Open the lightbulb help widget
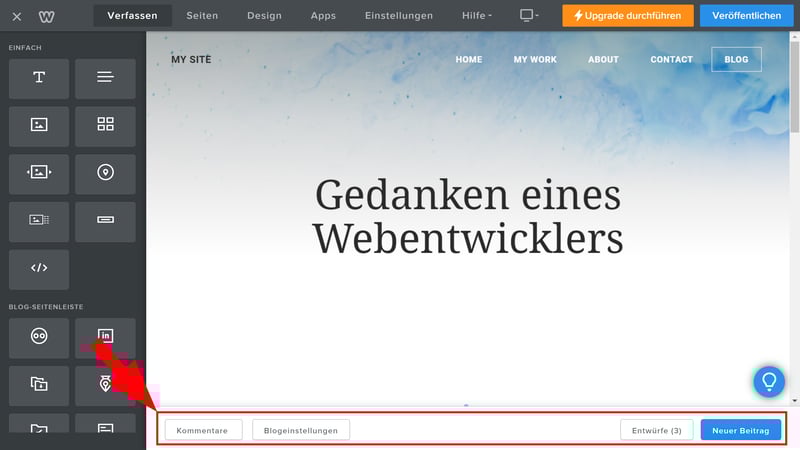This screenshot has height=450, width=800. click(769, 381)
